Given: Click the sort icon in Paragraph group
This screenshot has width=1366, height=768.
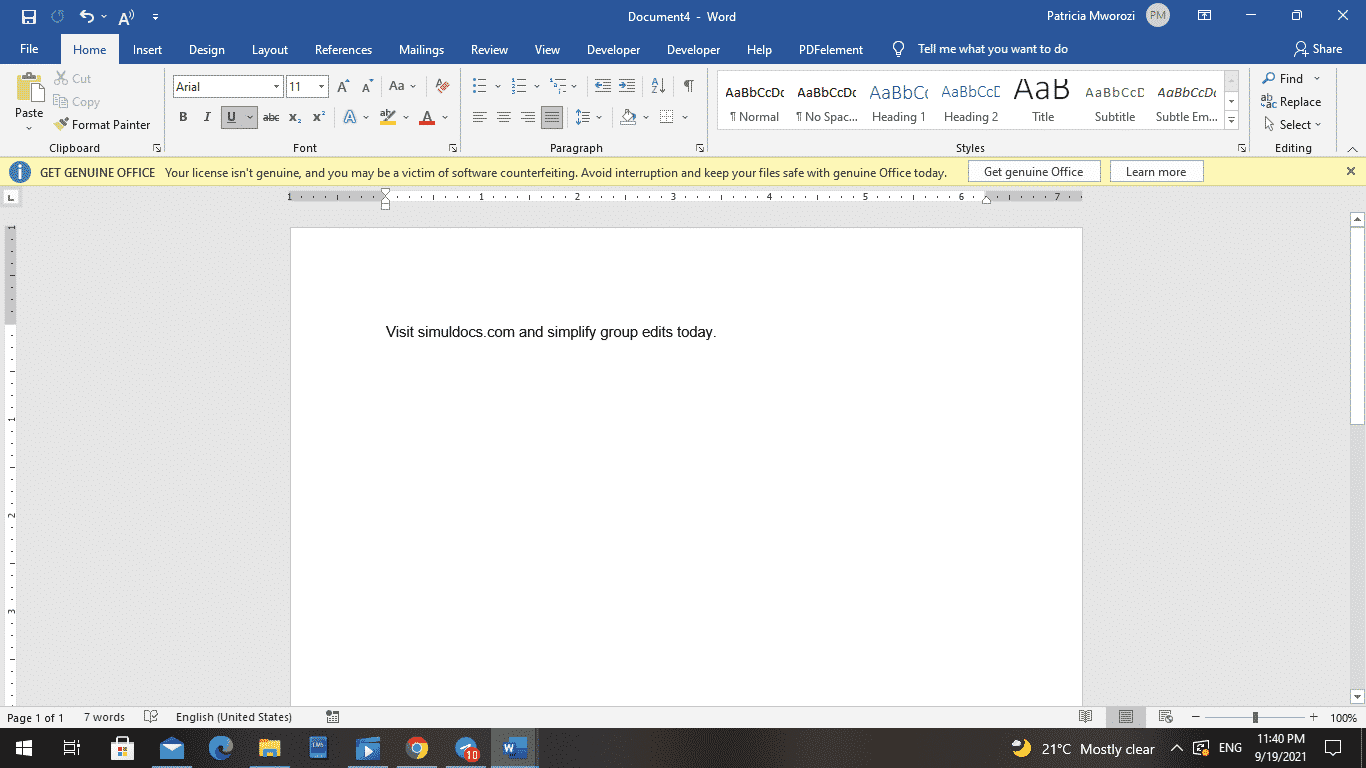Looking at the screenshot, I should click(657, 87).
